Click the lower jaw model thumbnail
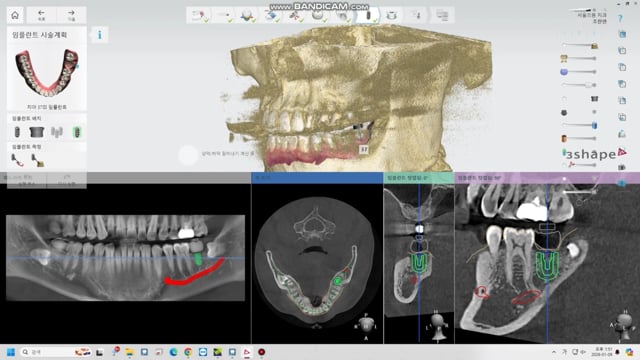This screenshot has height=360, width=640. [x=47, y=73]
